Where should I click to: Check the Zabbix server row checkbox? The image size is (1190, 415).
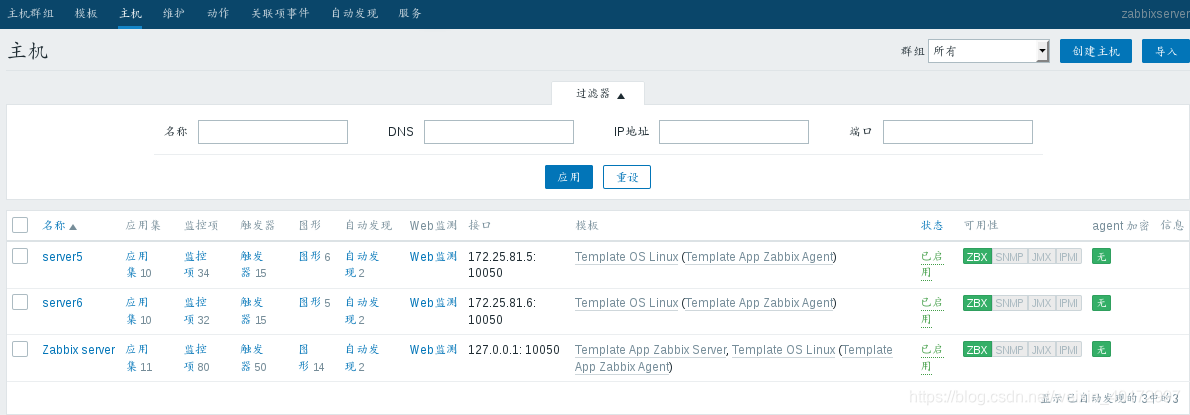tap(20, 349)
